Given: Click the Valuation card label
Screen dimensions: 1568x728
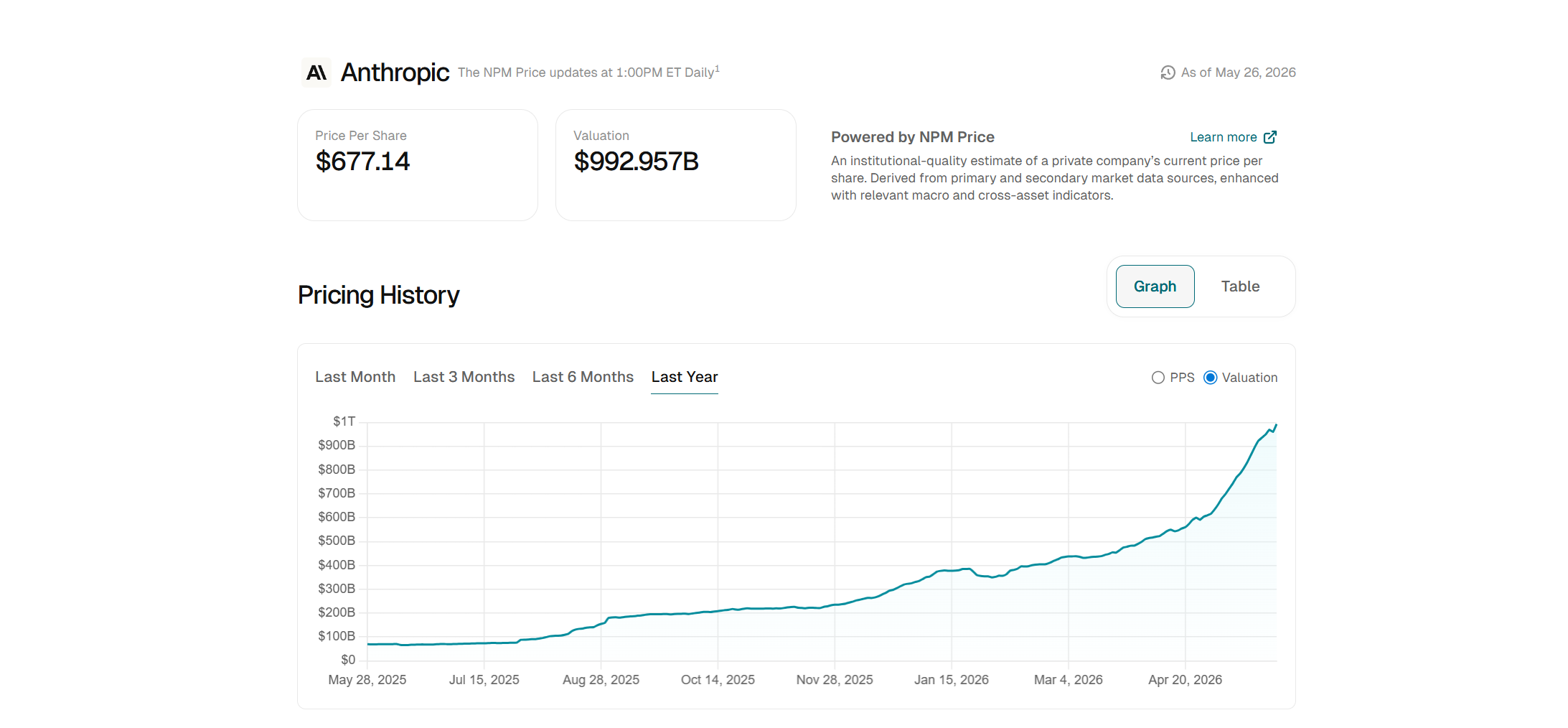Looking at the screenshot, I should (x=601, y=136).
